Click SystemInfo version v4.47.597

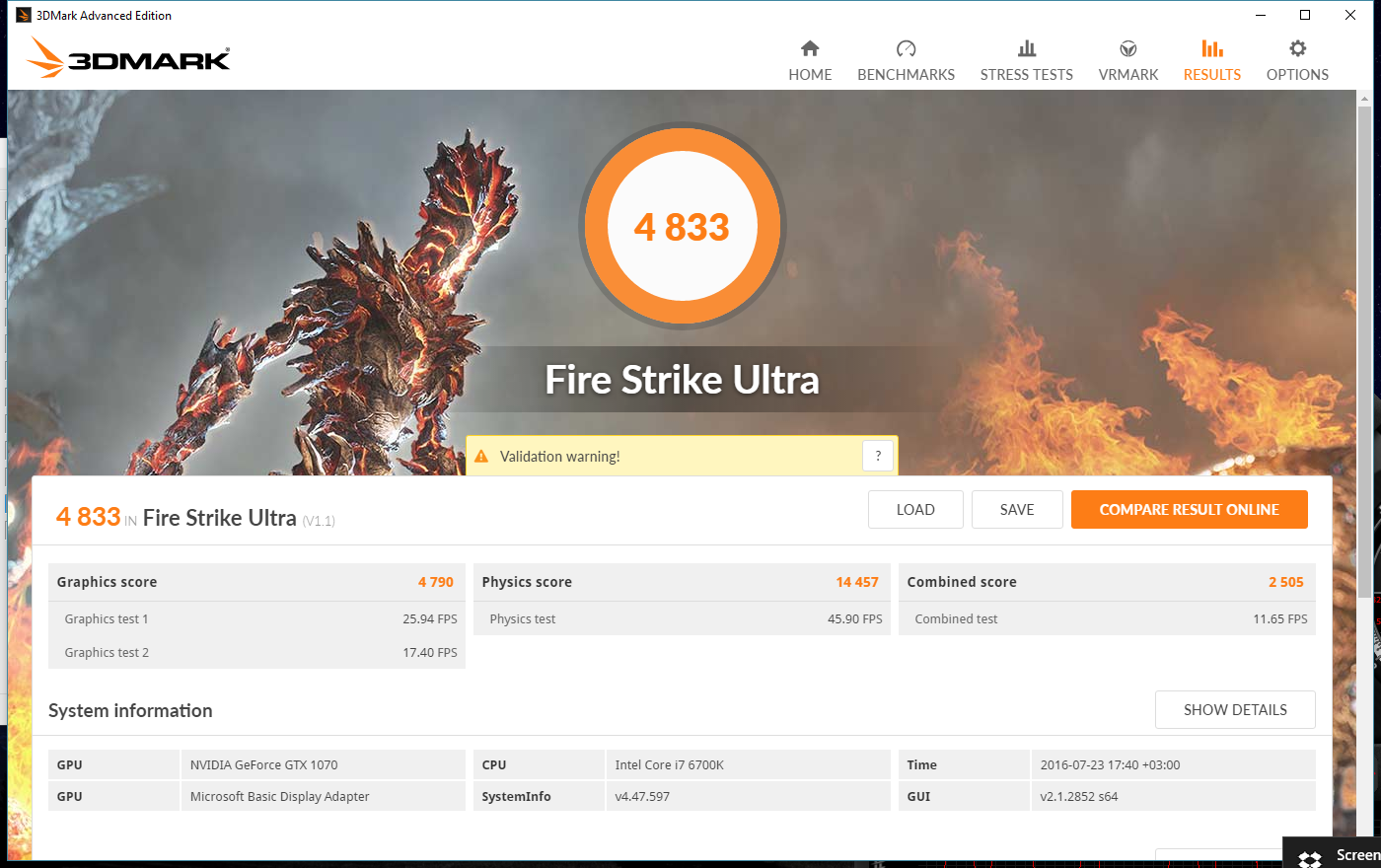tap(642, 796)
